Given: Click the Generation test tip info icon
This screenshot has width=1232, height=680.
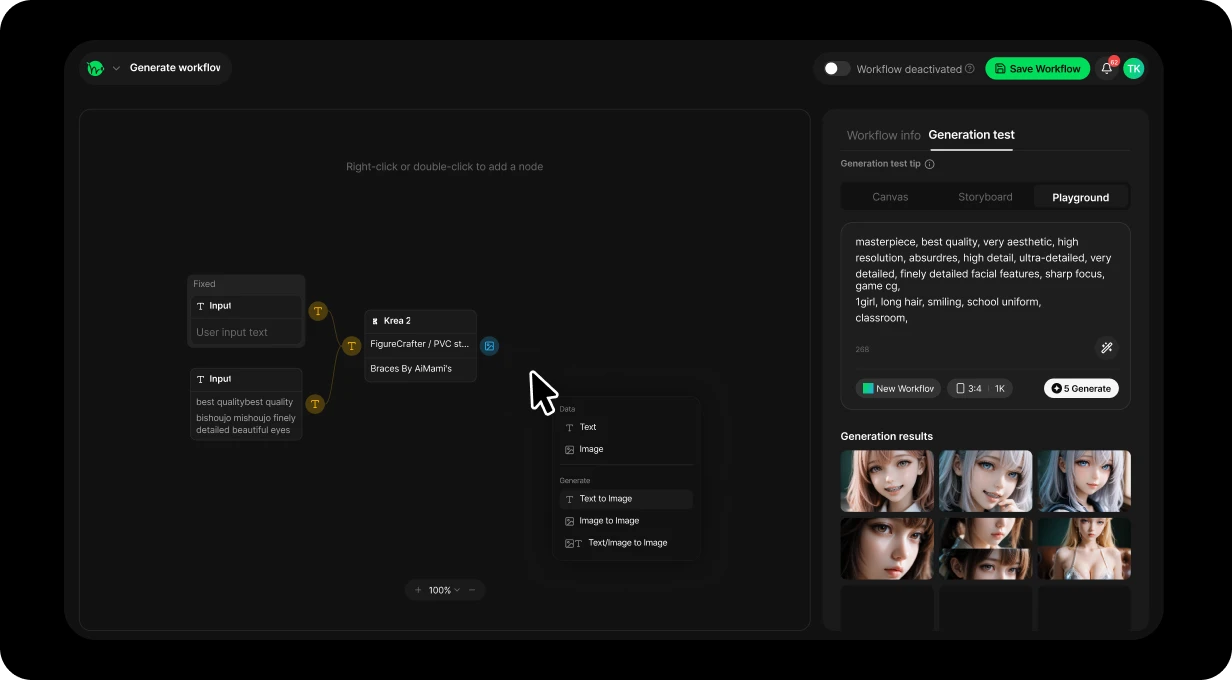Looking at the screenshot, I should (929, 164).
